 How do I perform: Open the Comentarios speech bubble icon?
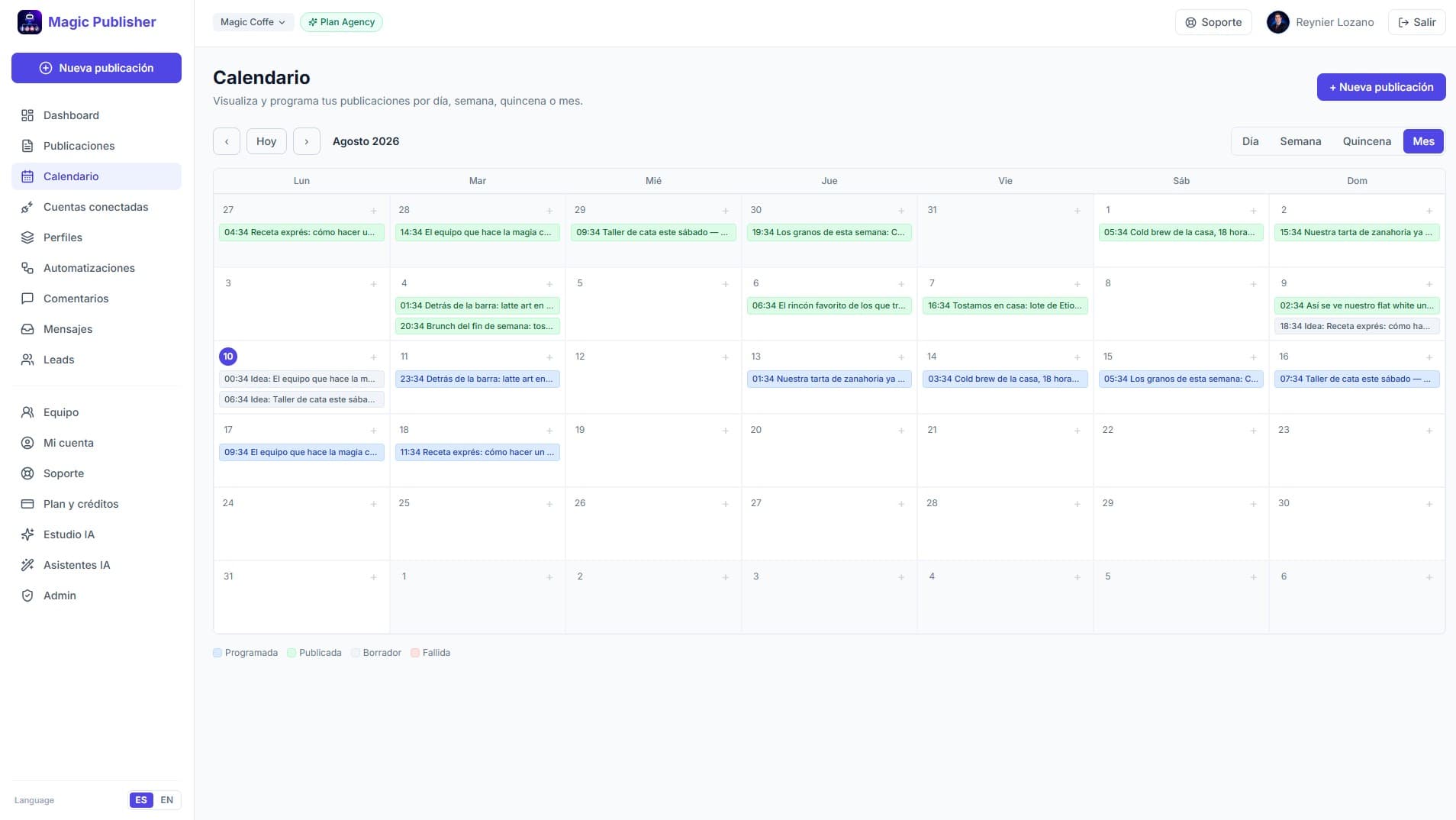pos(27,299)
